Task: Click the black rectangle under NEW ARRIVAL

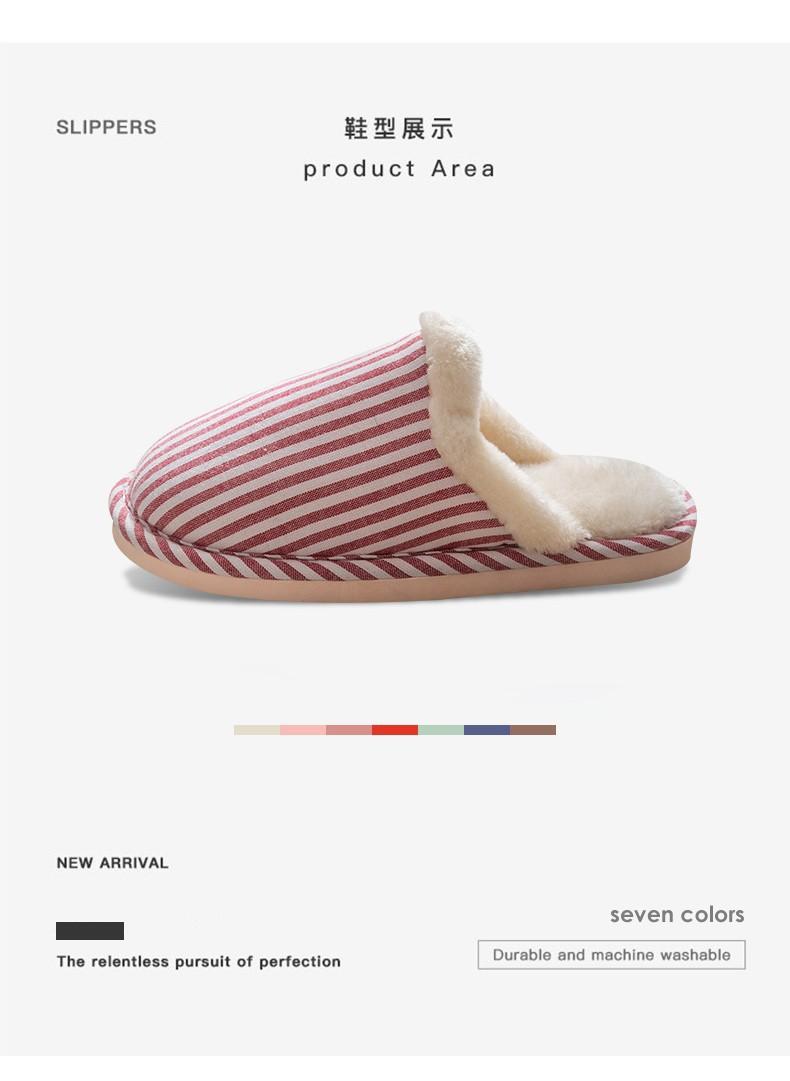Action: click(x=90, y=931)
